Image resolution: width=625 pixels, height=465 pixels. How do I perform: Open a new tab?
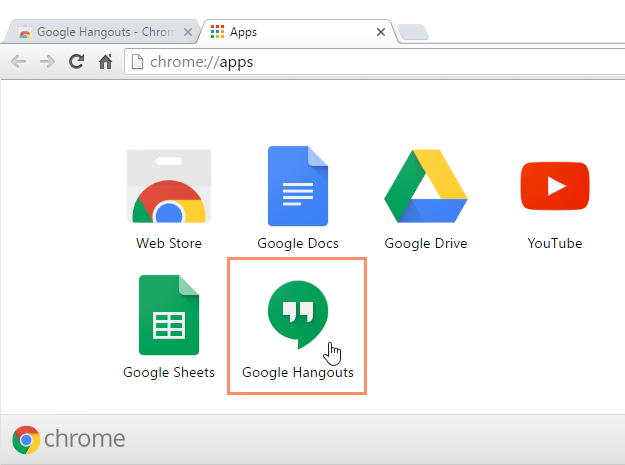coord(412,33)
